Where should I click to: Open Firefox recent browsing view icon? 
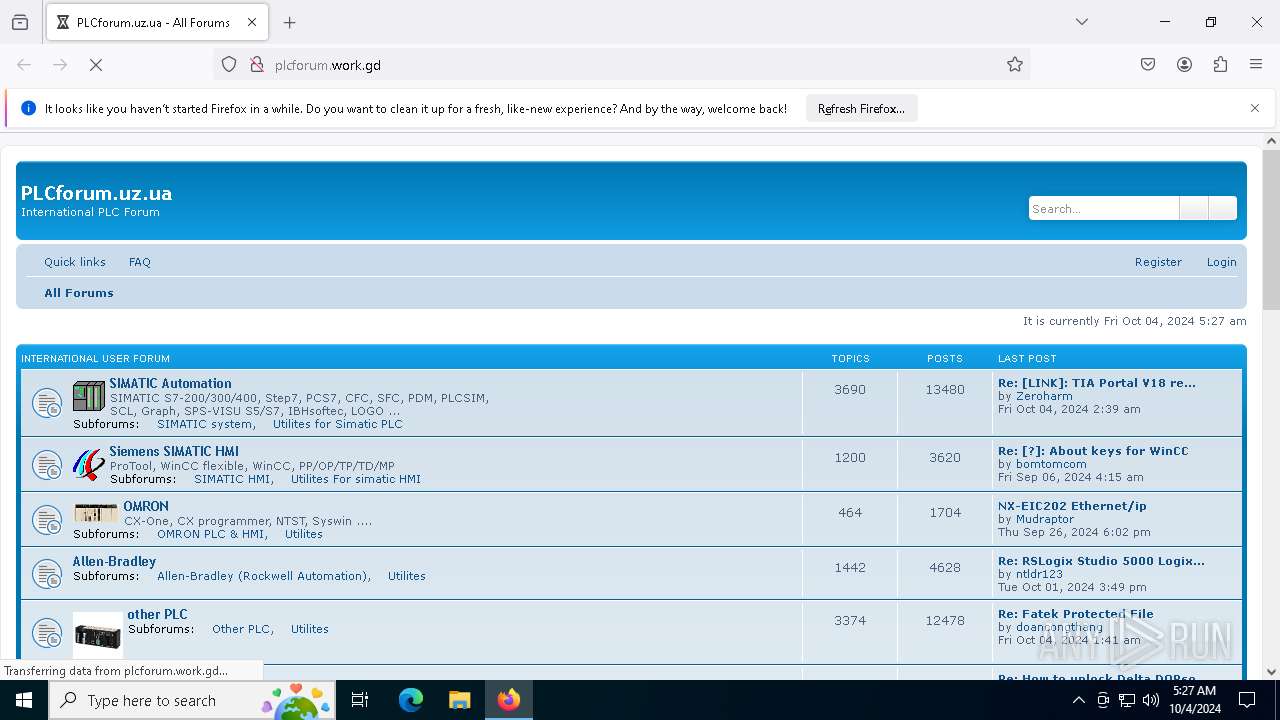coord(20,22)
